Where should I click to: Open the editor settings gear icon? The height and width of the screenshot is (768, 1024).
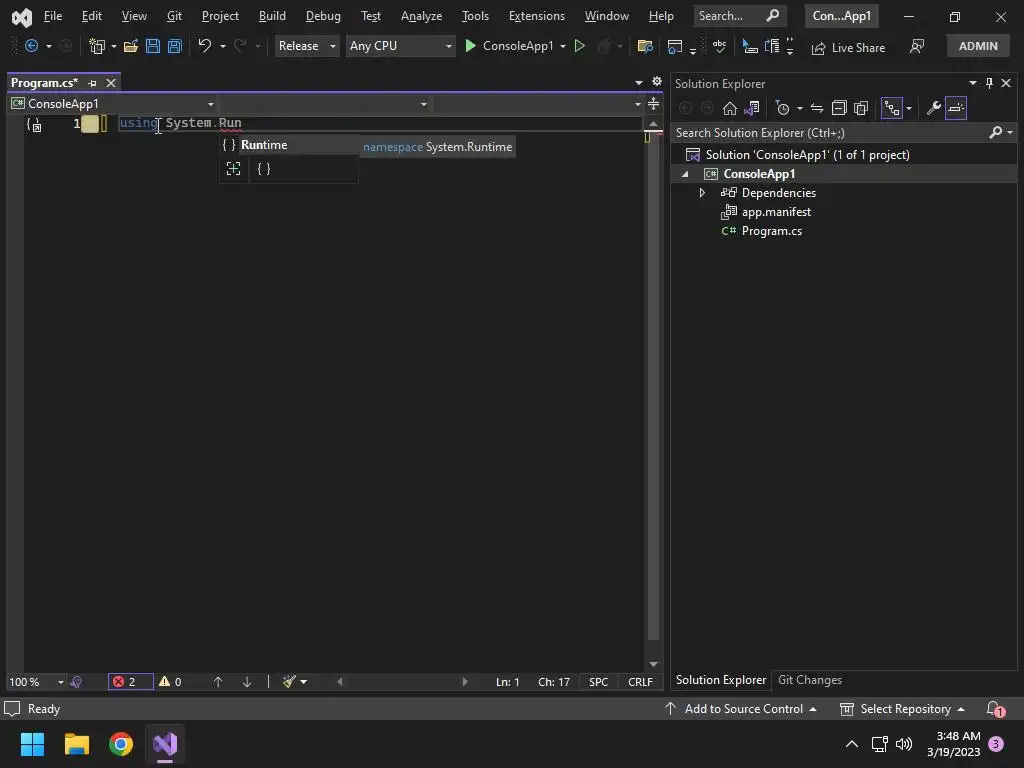tap(657, 81)
